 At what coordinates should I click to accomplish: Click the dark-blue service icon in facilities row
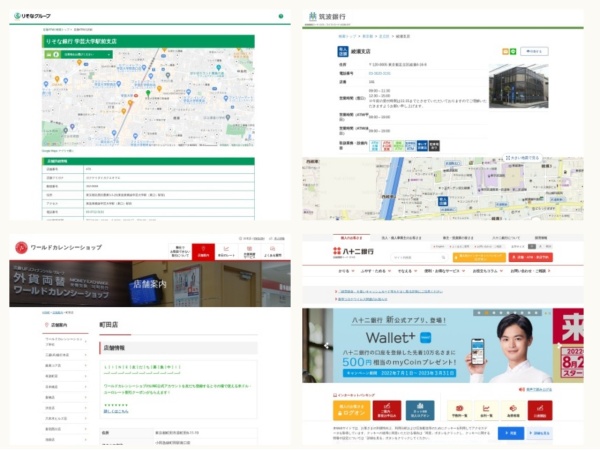(x=422, y=146)
